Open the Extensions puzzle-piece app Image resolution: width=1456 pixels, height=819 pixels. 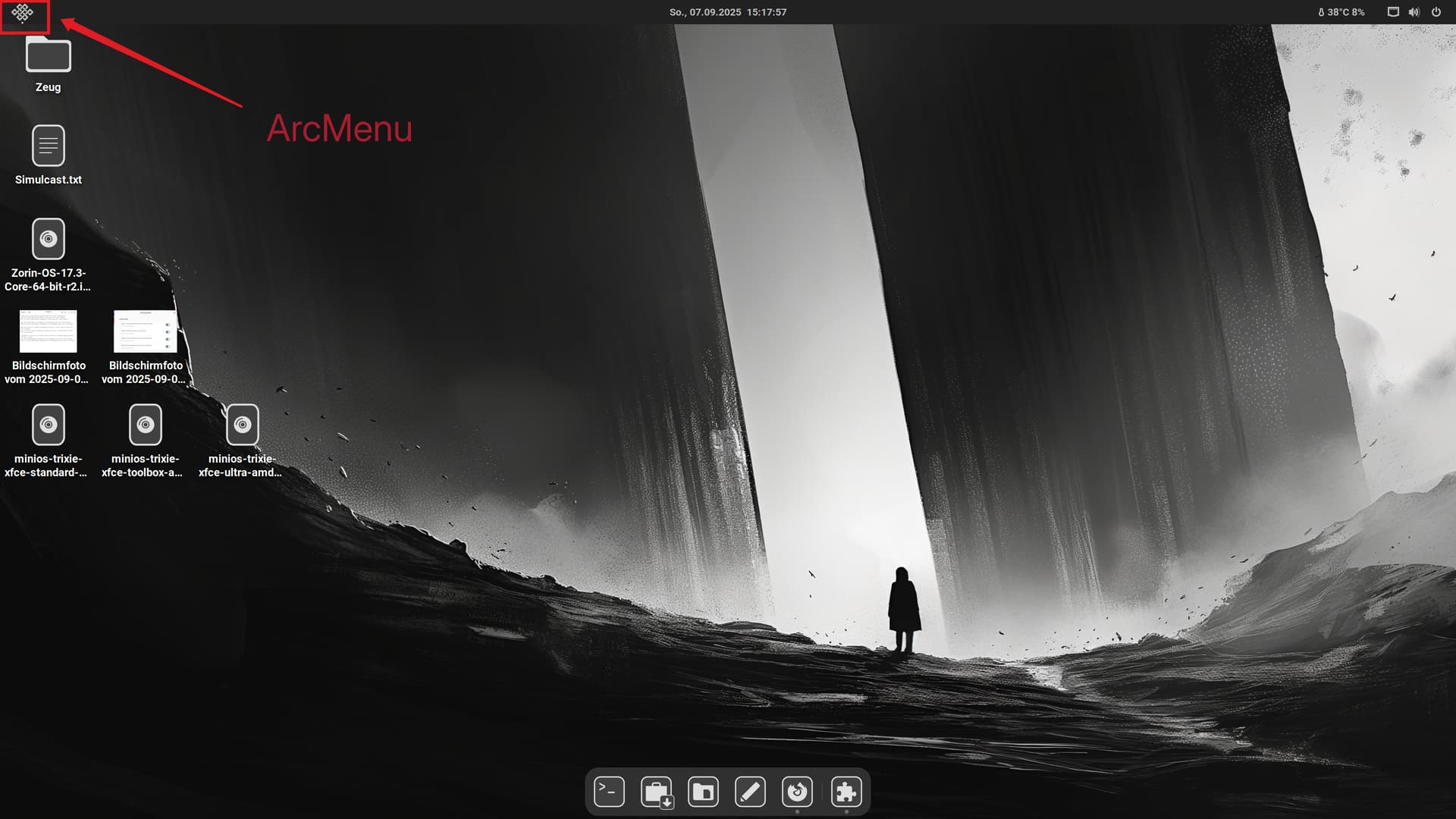pos(846,792)
